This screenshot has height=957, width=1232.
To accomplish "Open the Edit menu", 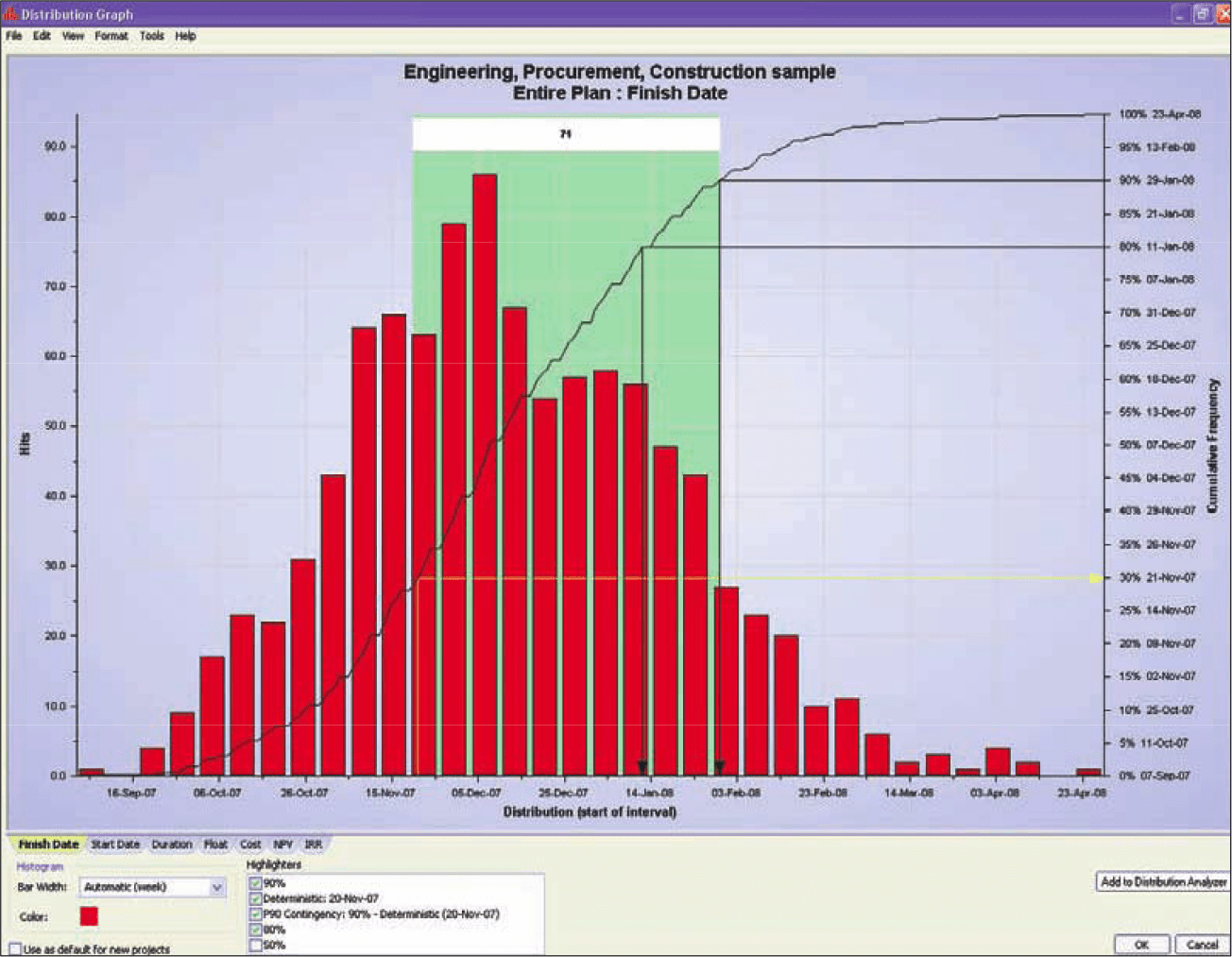I will 41,35.
